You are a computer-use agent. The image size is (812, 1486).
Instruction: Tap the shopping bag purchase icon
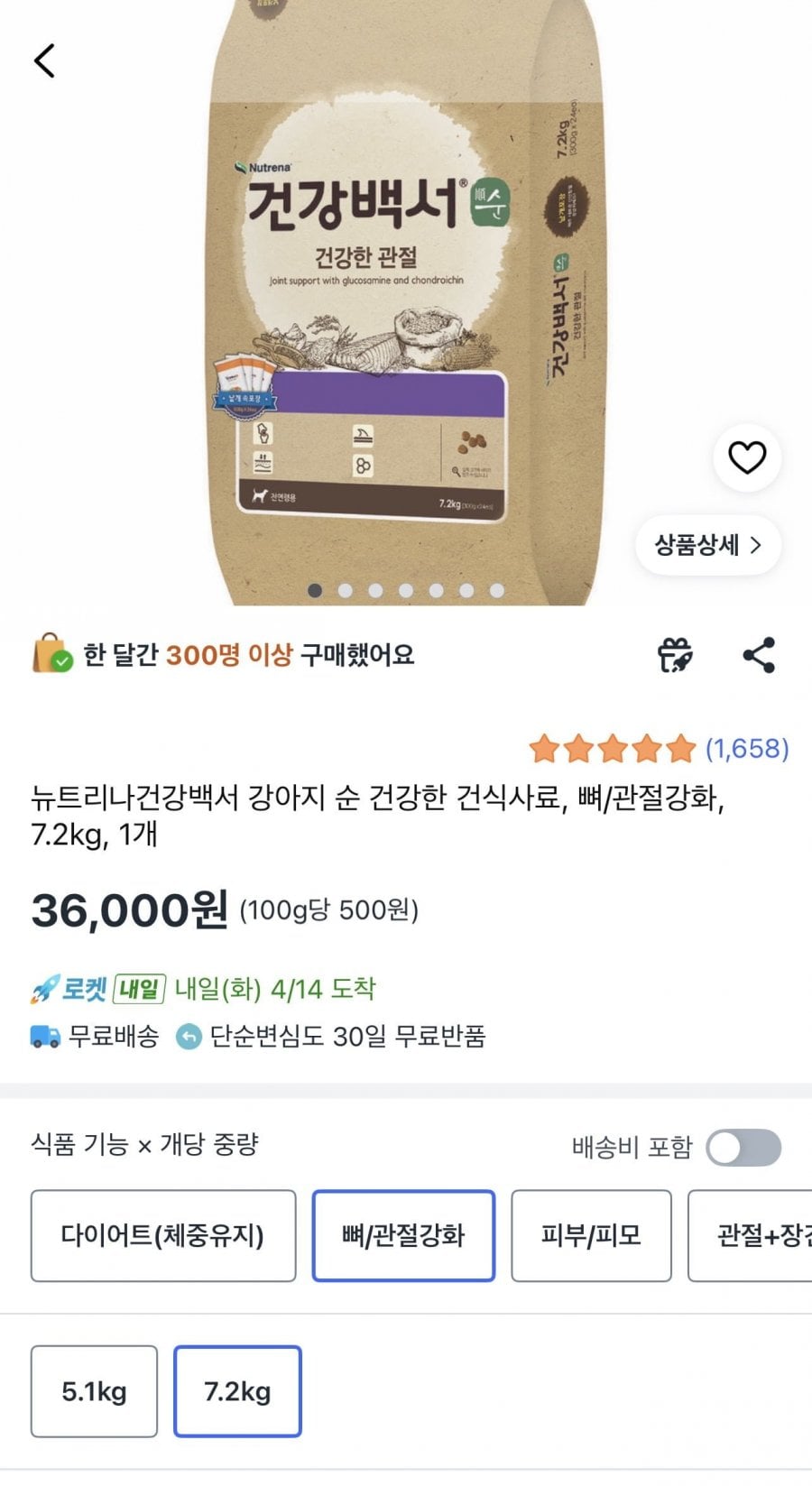51,653
